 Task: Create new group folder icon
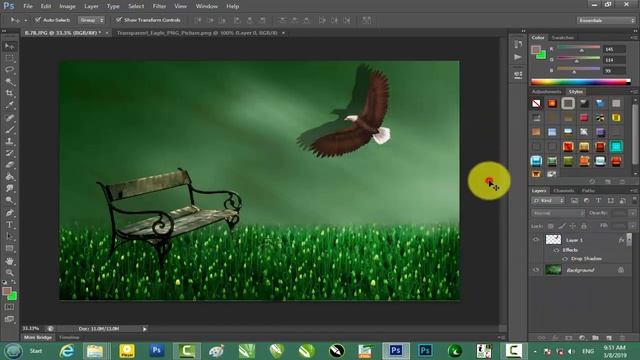click(x=596, y=338)
